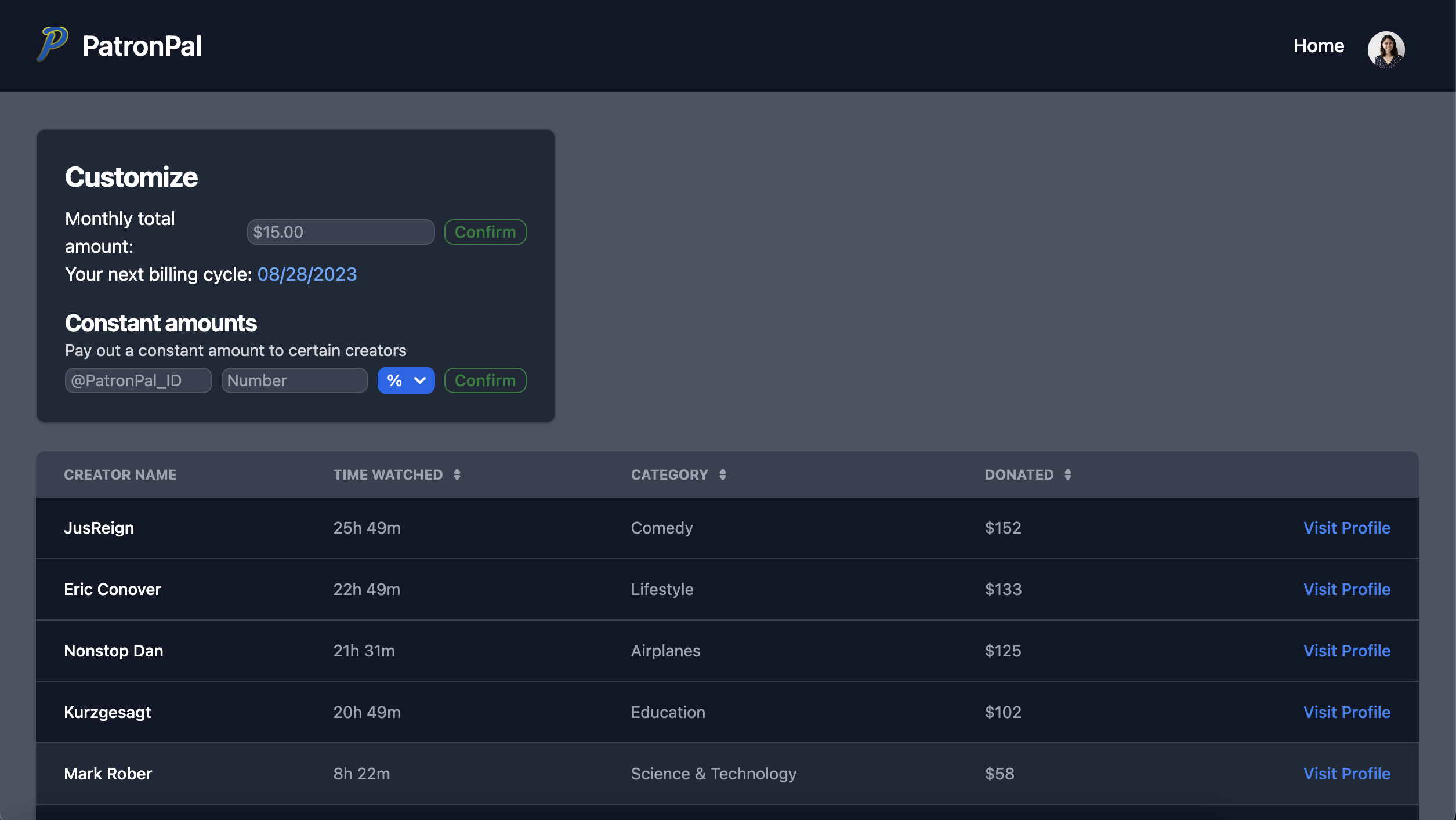This screenshot has width=1456, height=820.
Task: Click the @PatronPal_ID input field
Action: [x=138, y=380]
